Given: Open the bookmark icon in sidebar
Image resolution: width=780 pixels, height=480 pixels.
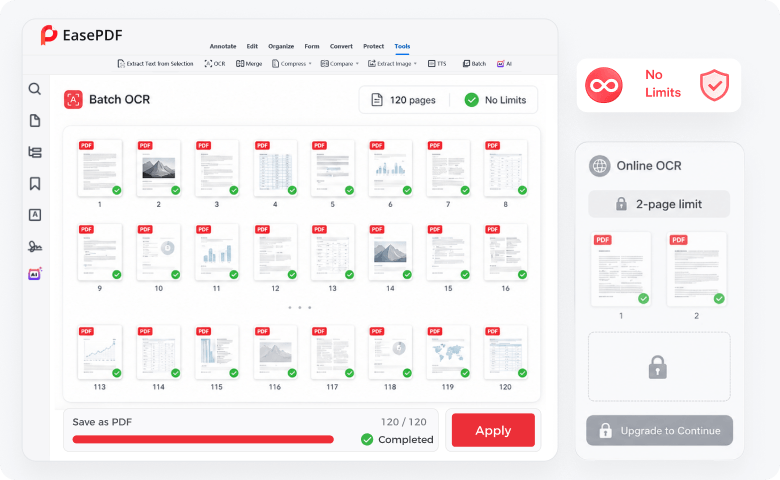Looking at the screenshot, I should [35, 184].
